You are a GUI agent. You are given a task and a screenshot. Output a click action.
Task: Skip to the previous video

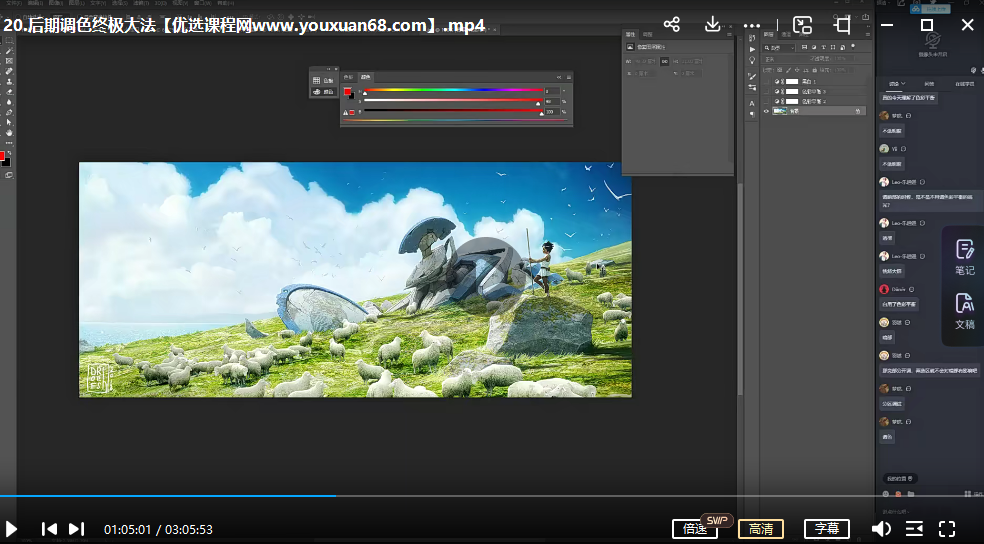coord(49,529)
